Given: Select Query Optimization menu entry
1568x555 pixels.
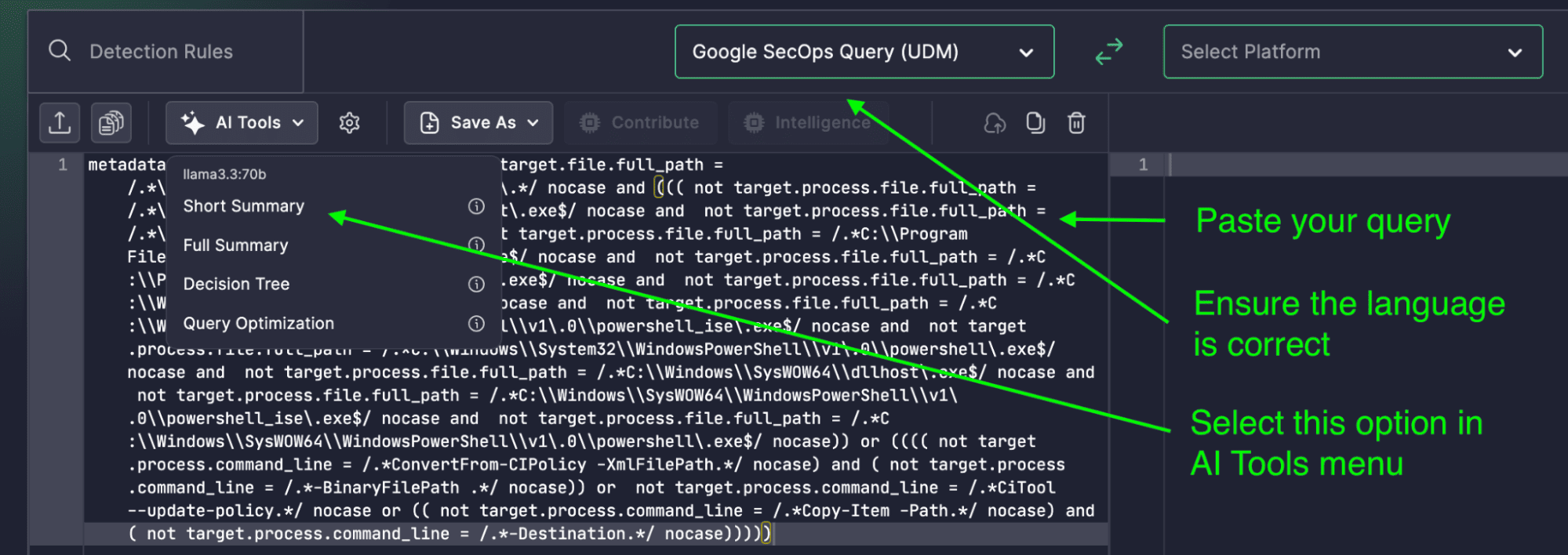Looking at the screenshot, I should [x=259, y=323].
